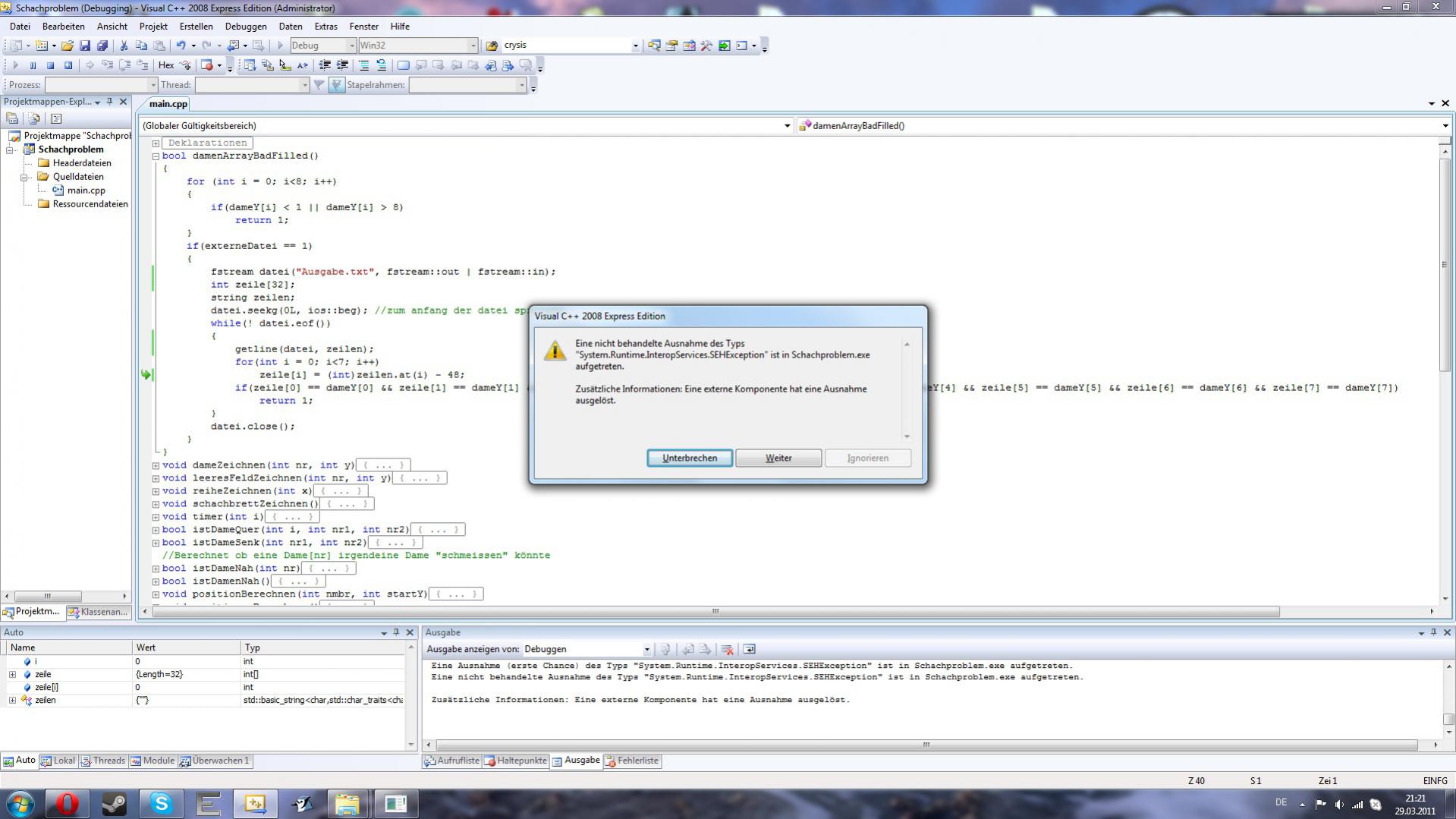This screenshot has height=819, width=1456.
Task: Toggle auto-hide pin of Auto panel
Action: pos(396,632)
